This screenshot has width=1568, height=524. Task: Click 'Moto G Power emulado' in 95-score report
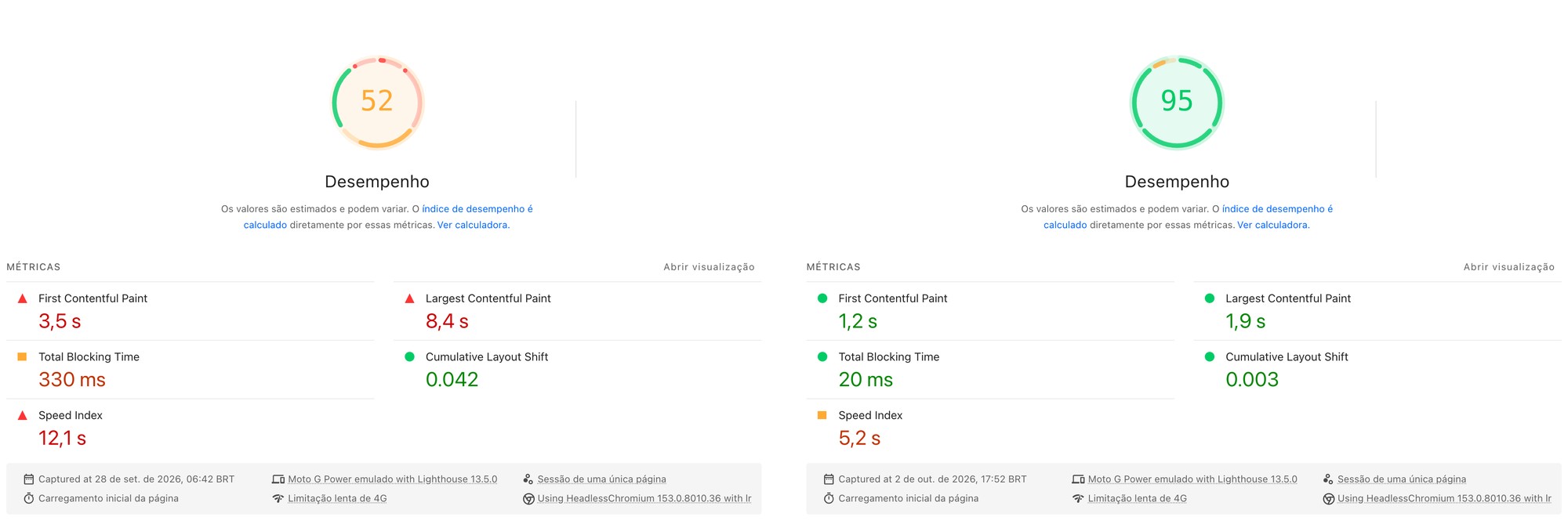(1192, 479)
